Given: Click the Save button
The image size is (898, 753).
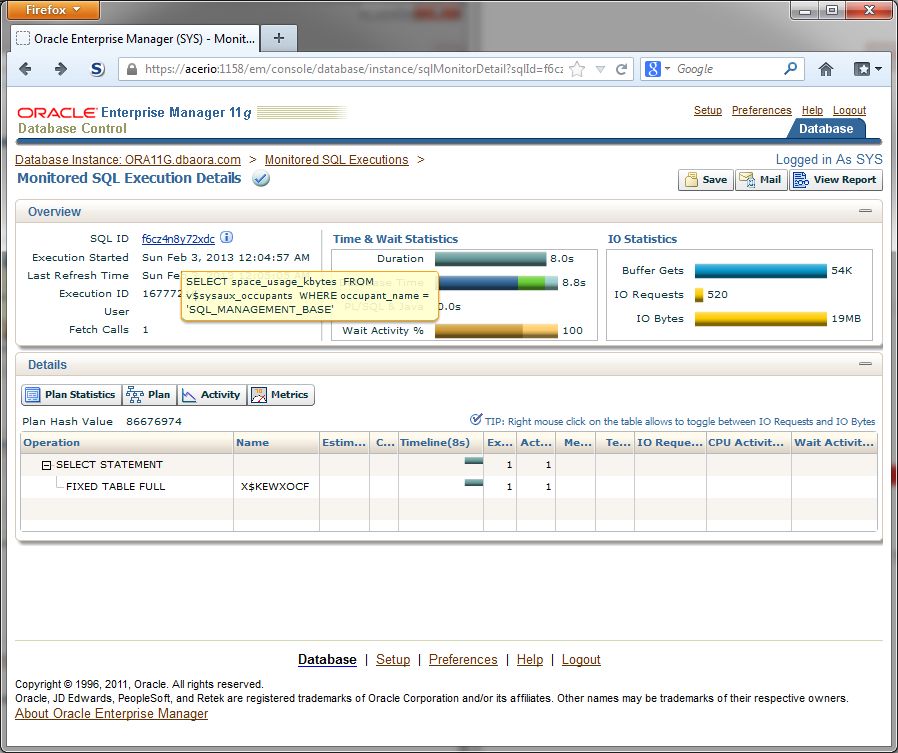Looking at the screenshot, I should [x=706, y=180].
